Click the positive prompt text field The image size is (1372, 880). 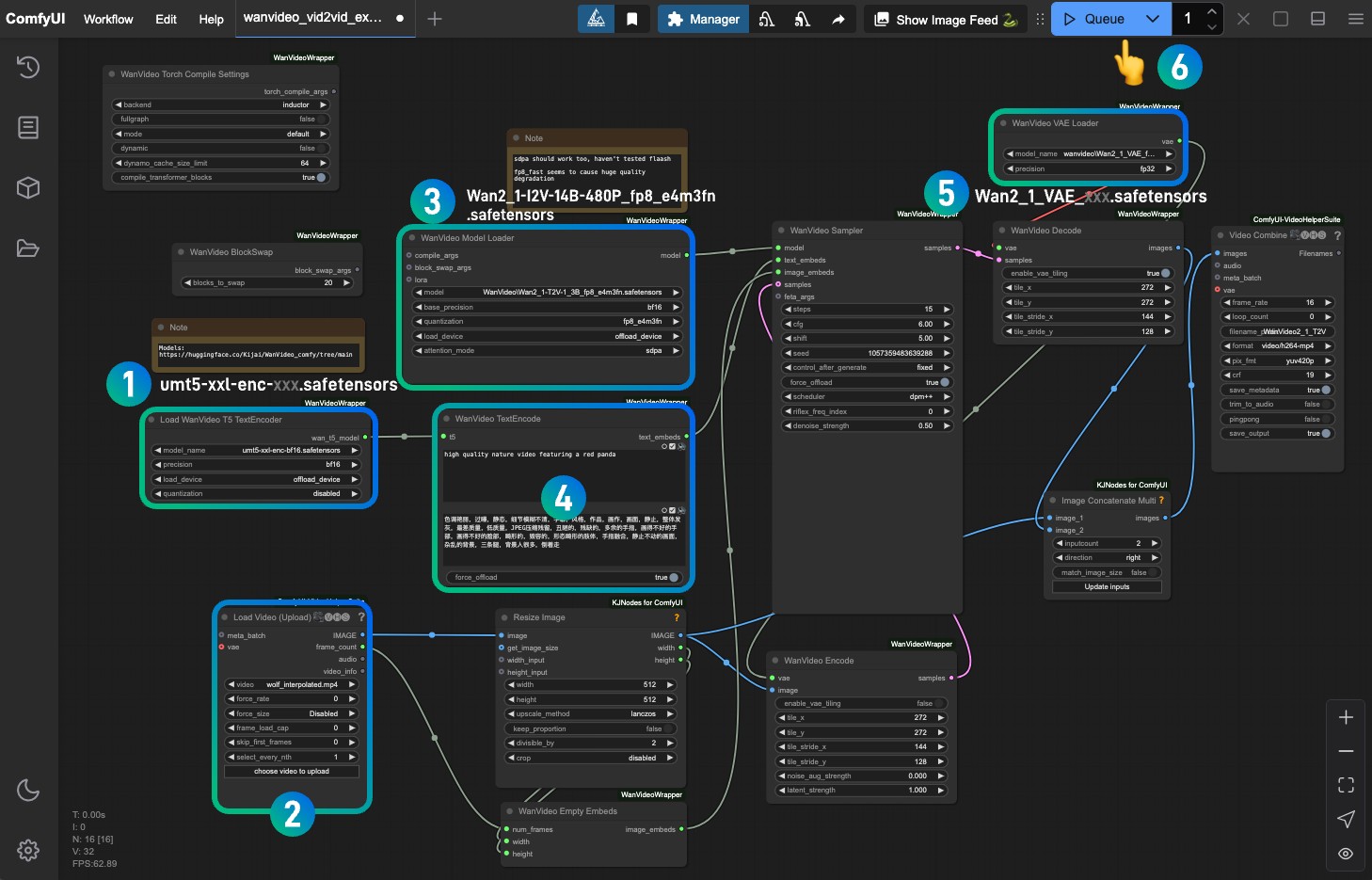click(564, 473)
